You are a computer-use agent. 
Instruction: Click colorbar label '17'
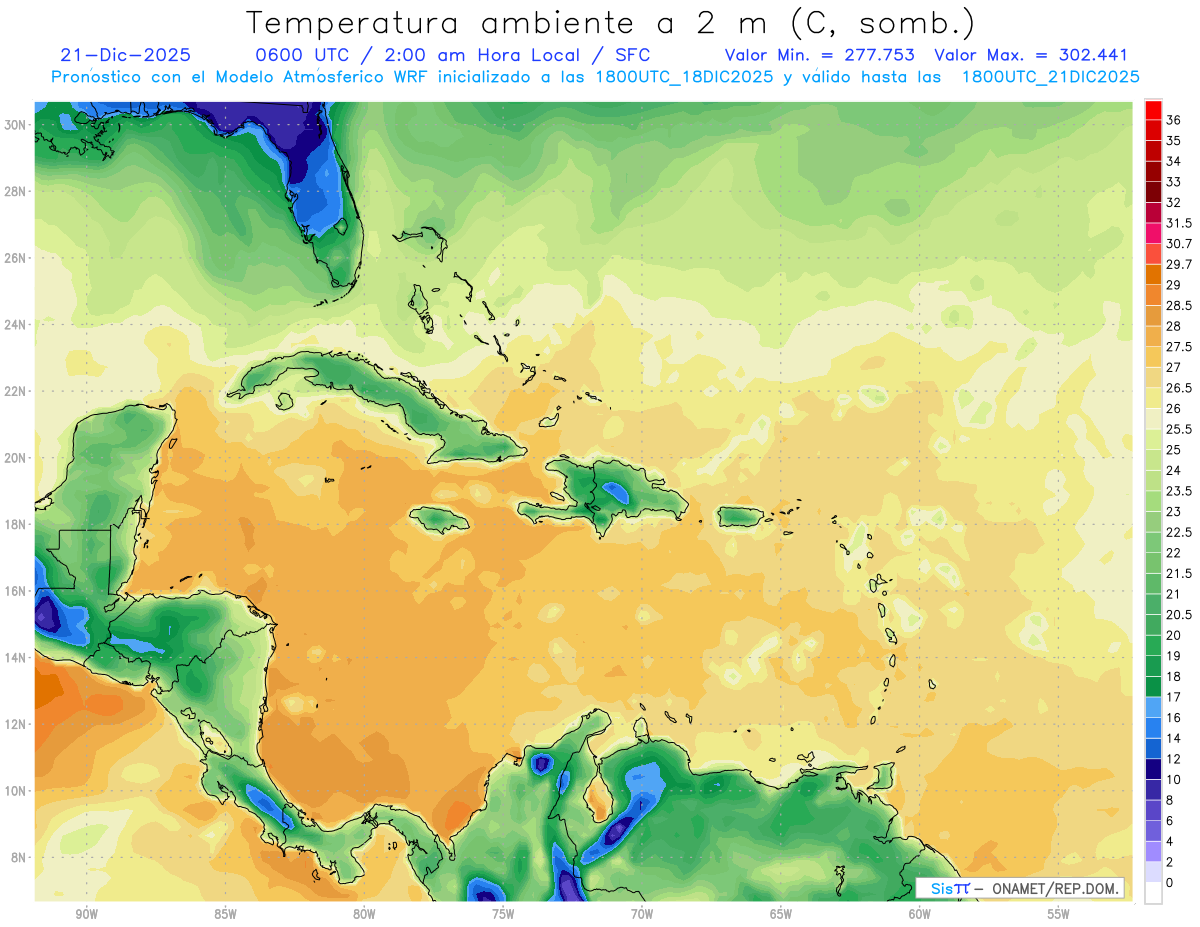tap(1173, 697)
